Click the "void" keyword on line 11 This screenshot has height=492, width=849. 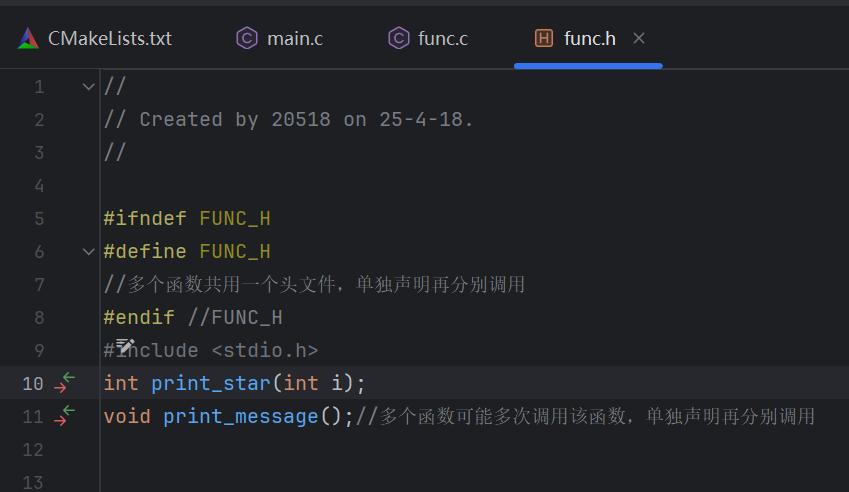click(127, 416)
